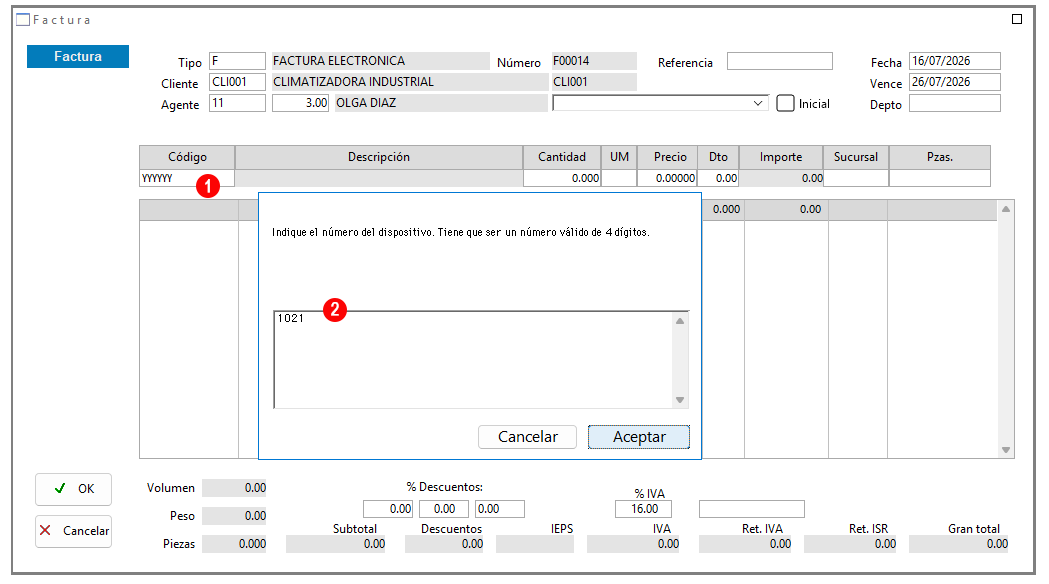Click the maximize box in title bar
Image resolution: width=1049 pixels, height=584 pixels.
tap(1017, 19)
